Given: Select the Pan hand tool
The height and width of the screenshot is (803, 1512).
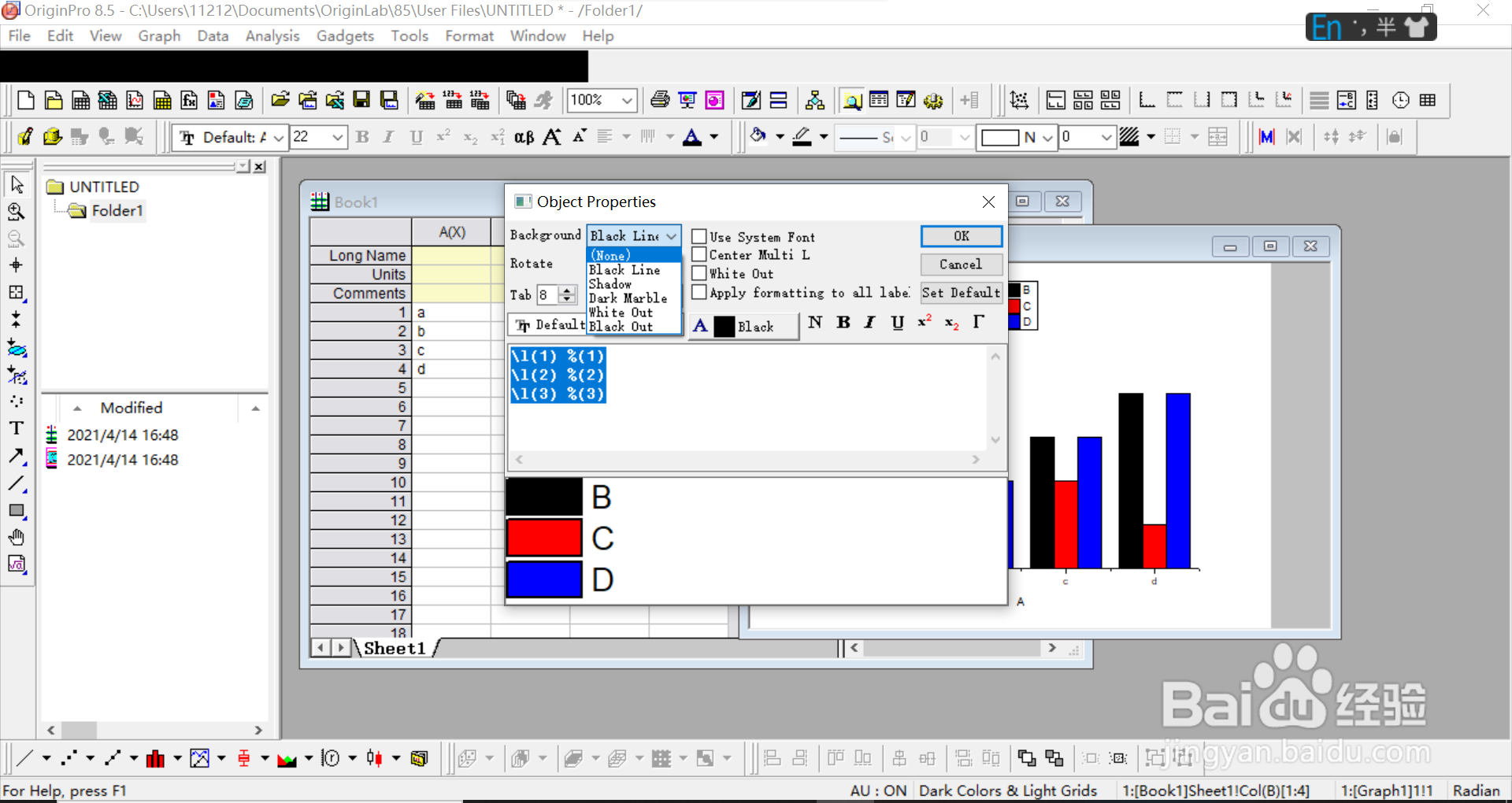Looking at the screenshot, I should (x=17, y=538).
